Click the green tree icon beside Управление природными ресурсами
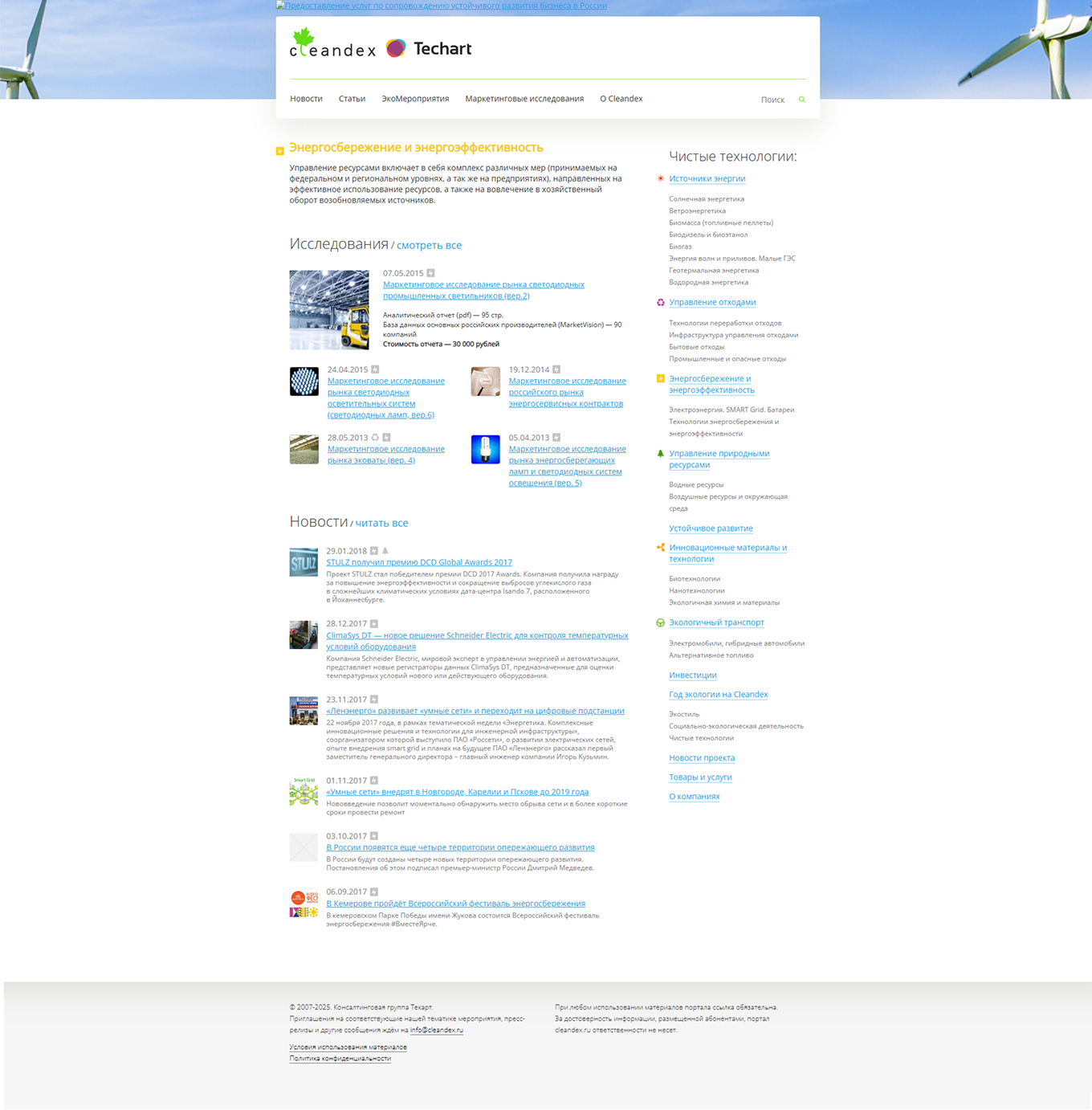 pos(660,454)
